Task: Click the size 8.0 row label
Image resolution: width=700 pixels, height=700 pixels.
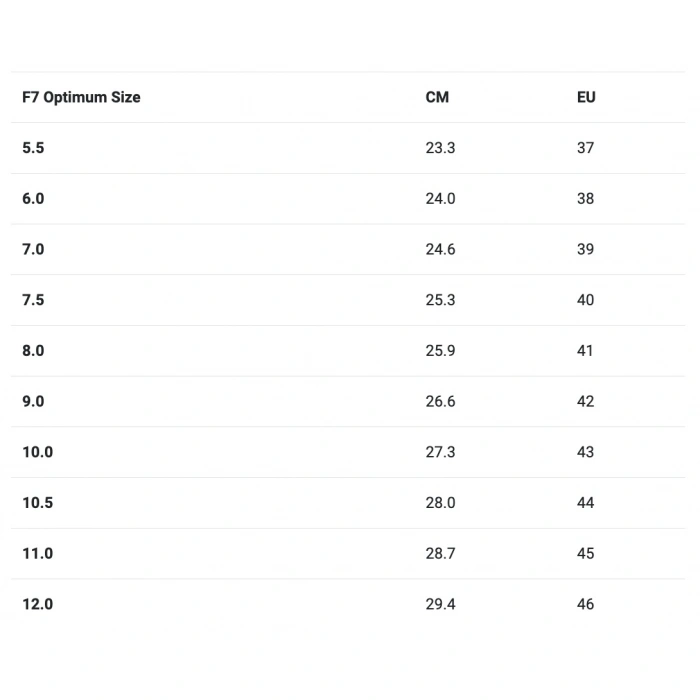Action: (33, 351)
